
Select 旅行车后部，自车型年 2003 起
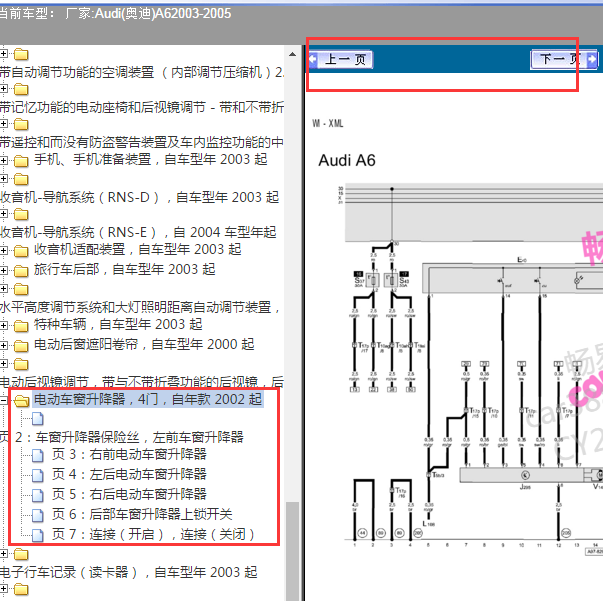[x=124, y=269]
